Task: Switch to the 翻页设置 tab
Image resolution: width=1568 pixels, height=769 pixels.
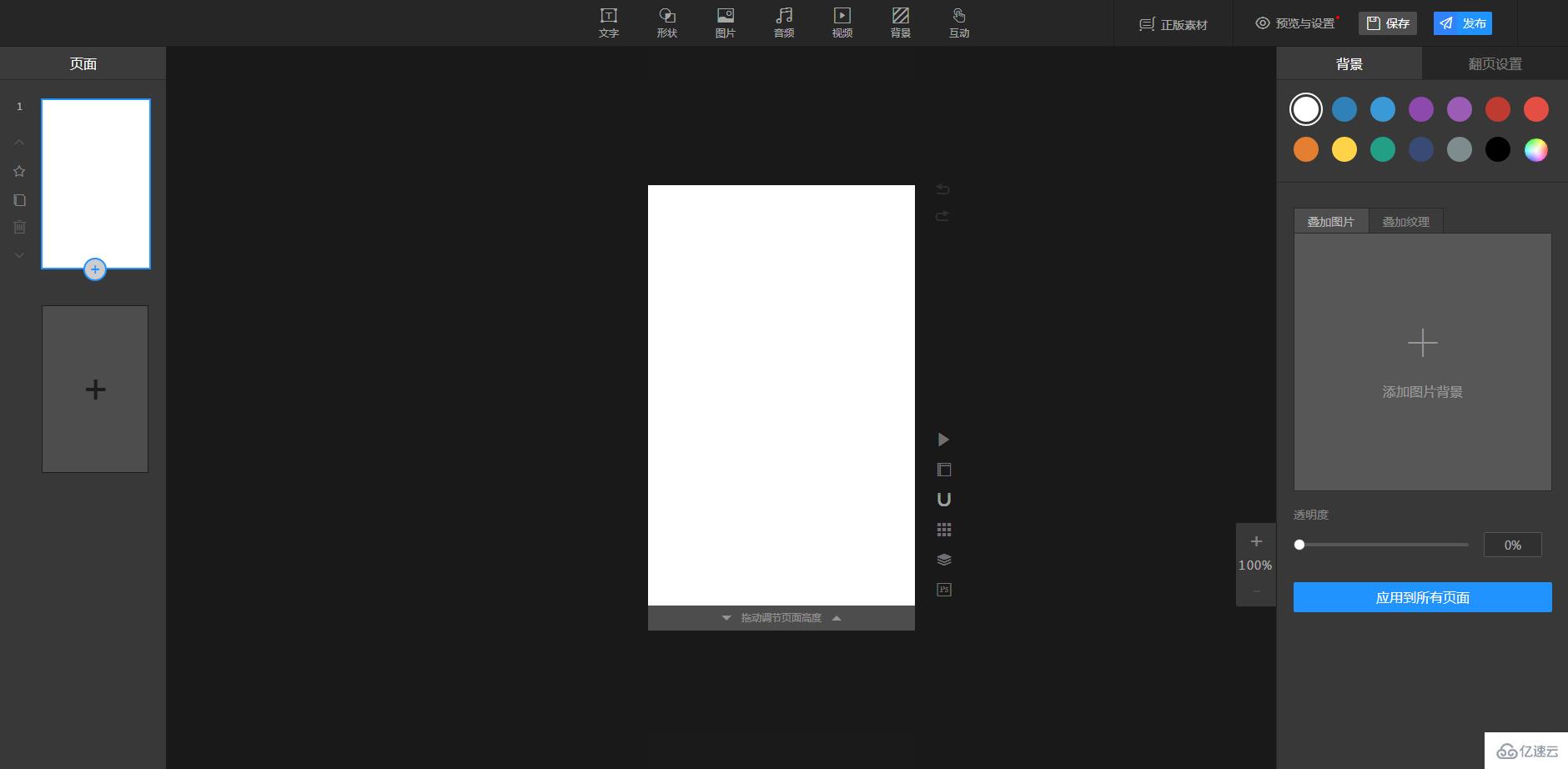Action: (1495, 63)
